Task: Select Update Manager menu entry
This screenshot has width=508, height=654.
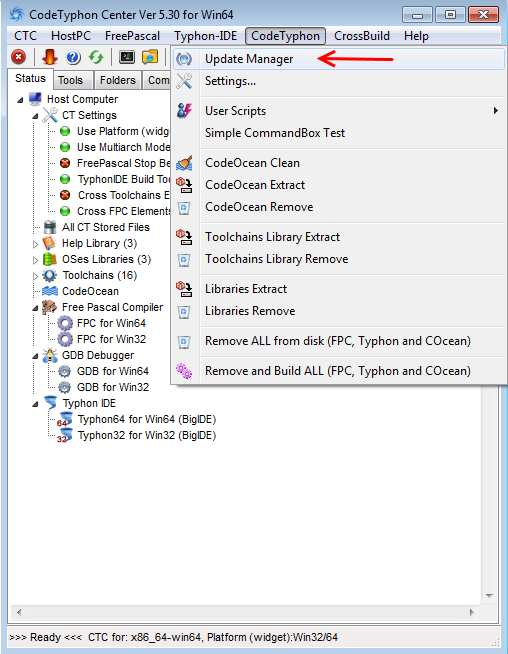Action: pos(339,59)
